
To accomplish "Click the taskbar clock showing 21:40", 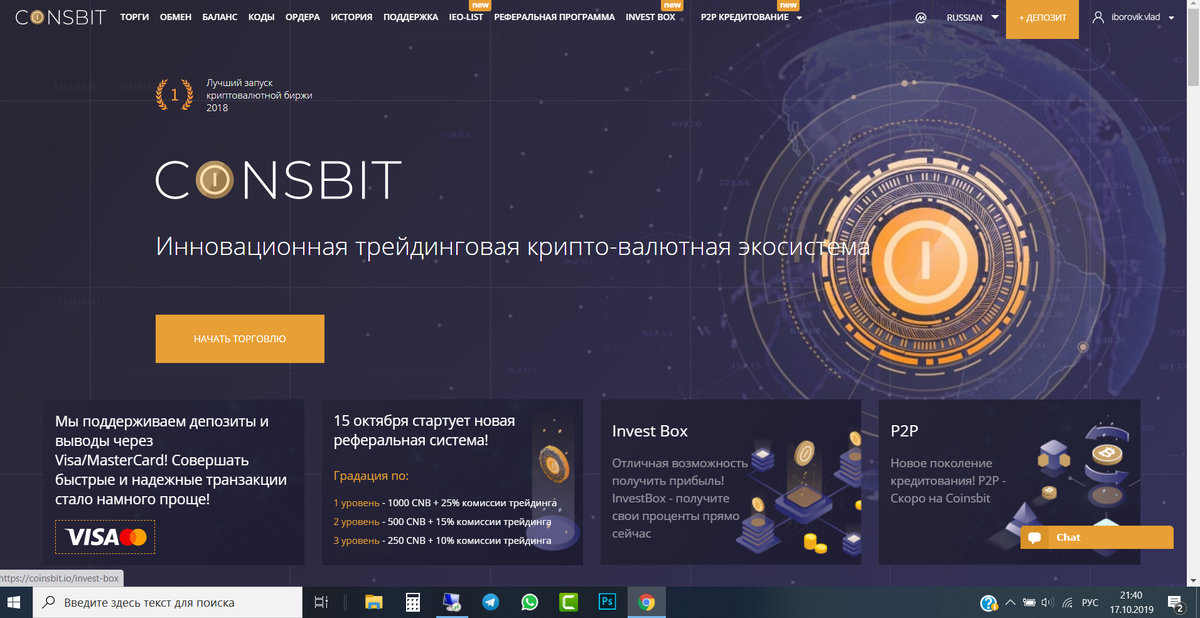I will (1133, 602).
